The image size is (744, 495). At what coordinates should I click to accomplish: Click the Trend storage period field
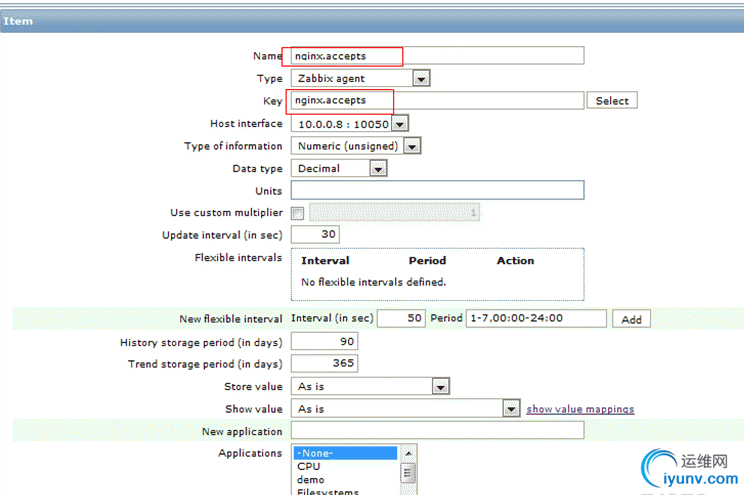(x=324, y=363)
